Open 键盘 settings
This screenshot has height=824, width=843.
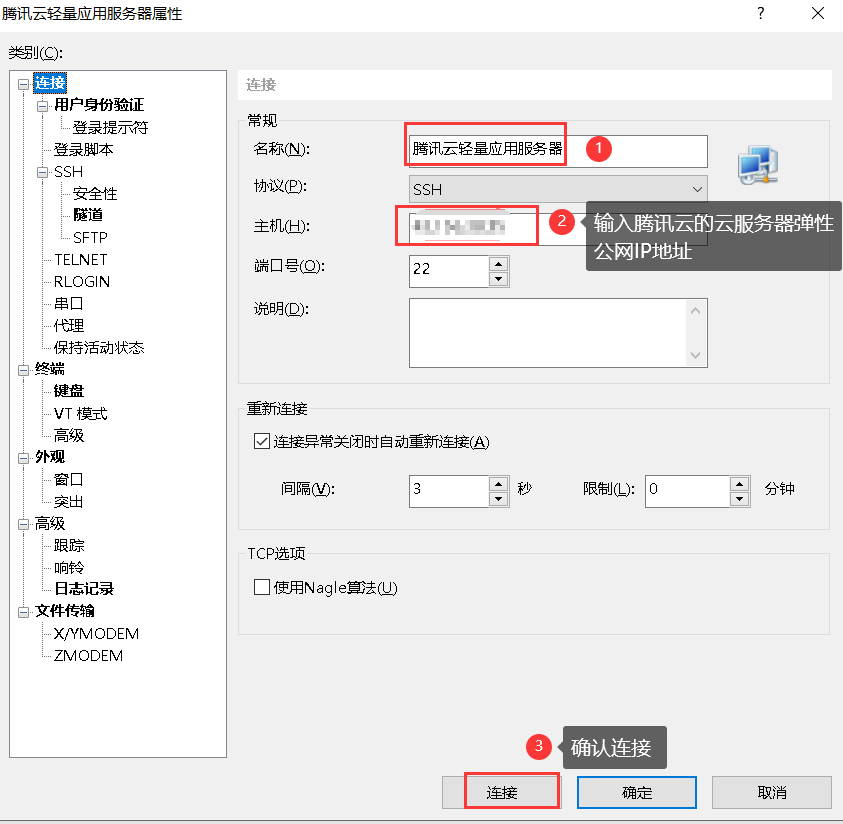[69, 391]
